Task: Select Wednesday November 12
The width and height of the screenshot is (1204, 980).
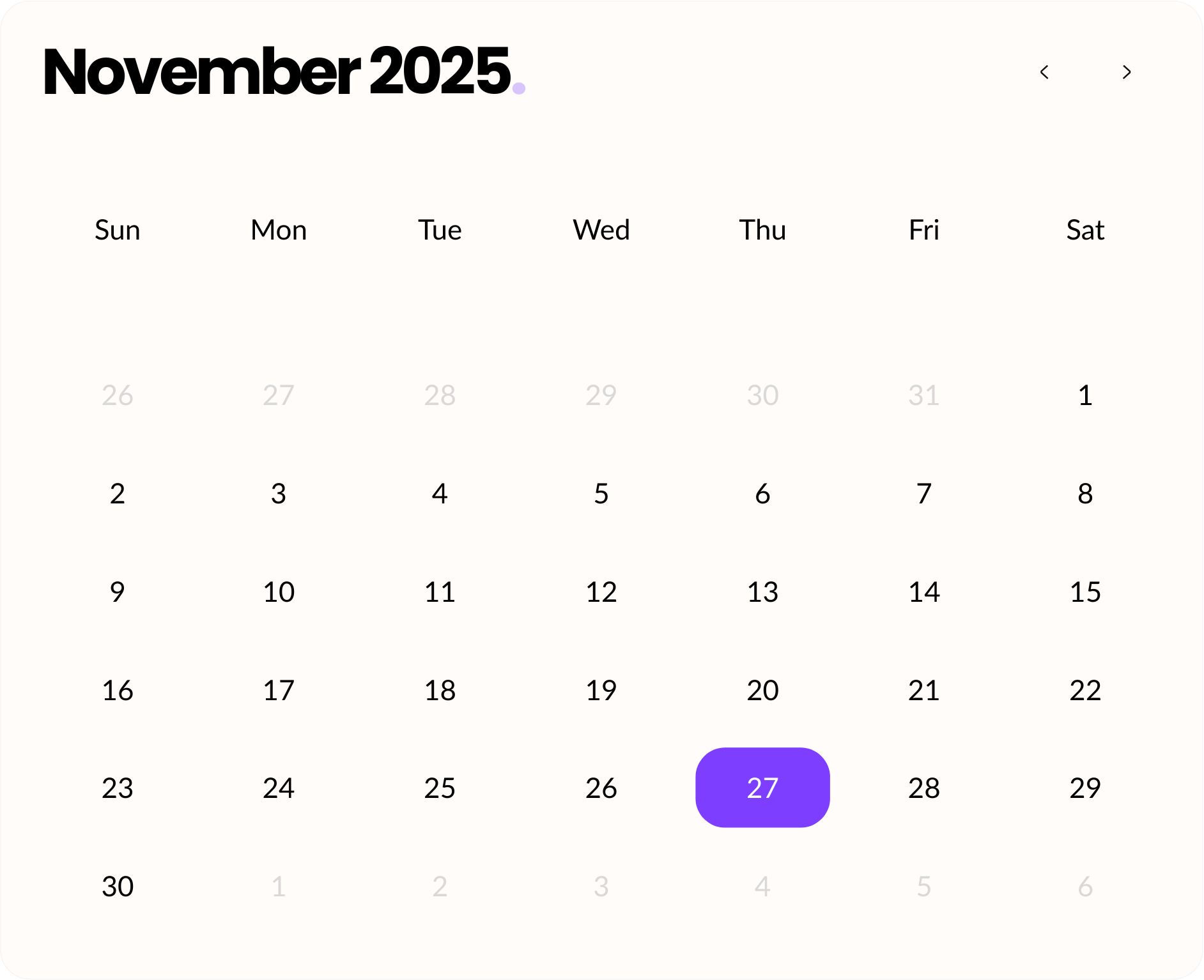Action: 601,592
